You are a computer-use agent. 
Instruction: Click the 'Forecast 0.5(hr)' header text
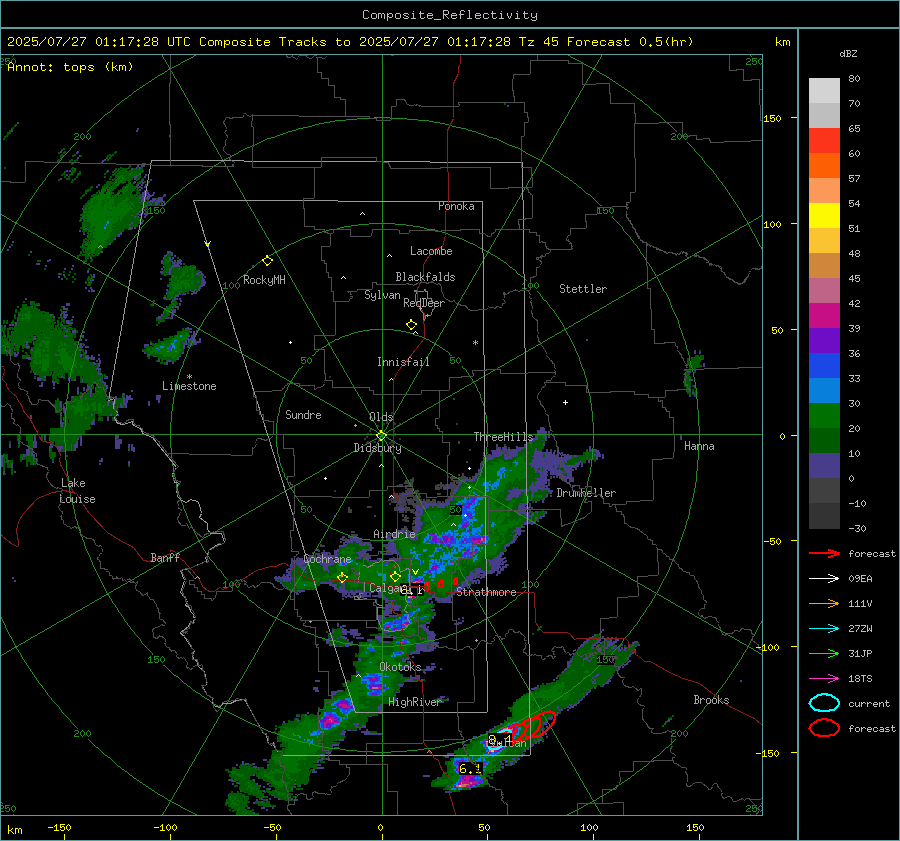[630, 42]
